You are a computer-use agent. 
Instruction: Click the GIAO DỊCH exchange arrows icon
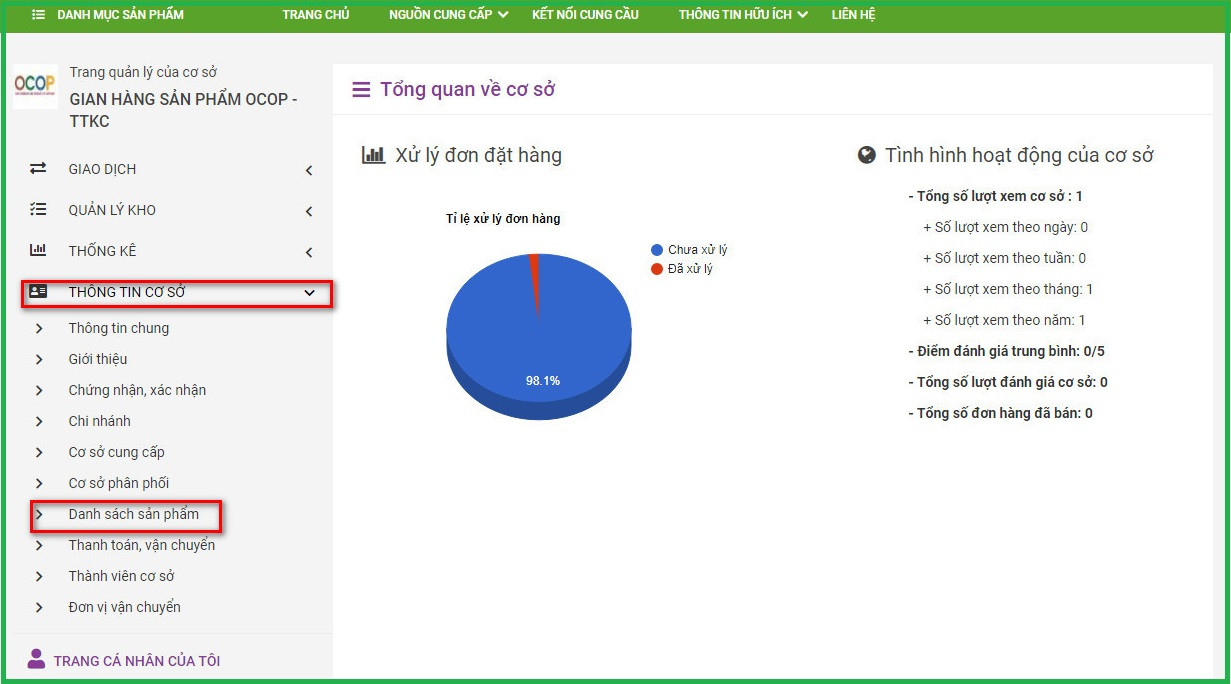(38, 169)
